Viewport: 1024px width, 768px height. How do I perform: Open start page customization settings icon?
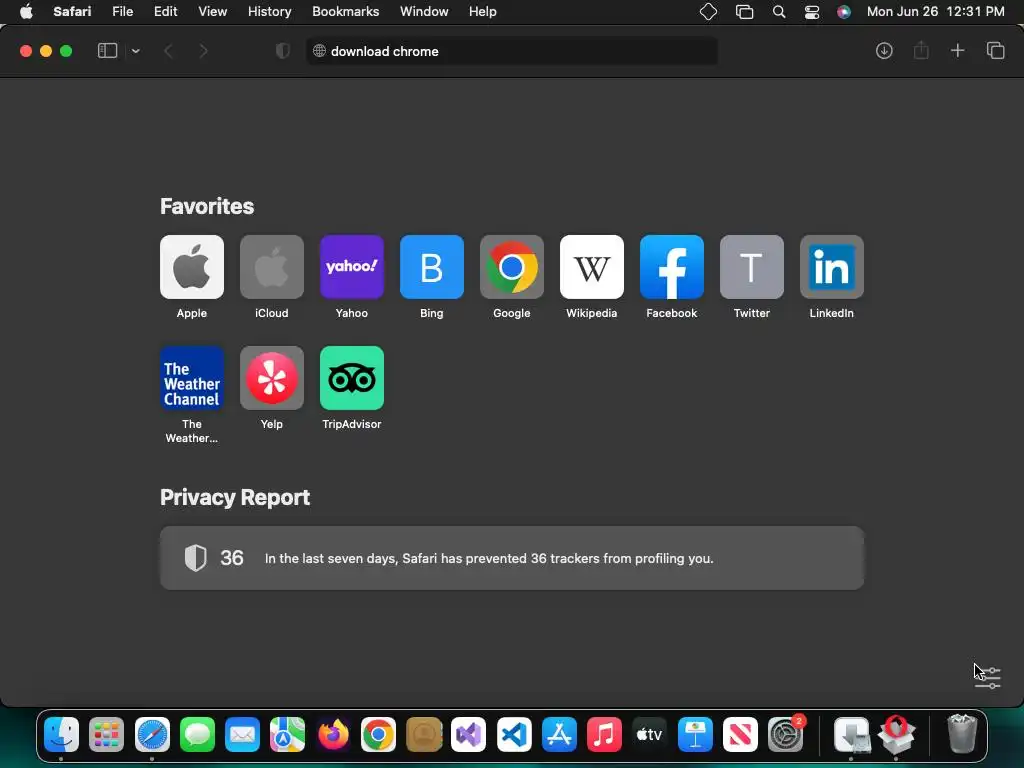(989, 677)
